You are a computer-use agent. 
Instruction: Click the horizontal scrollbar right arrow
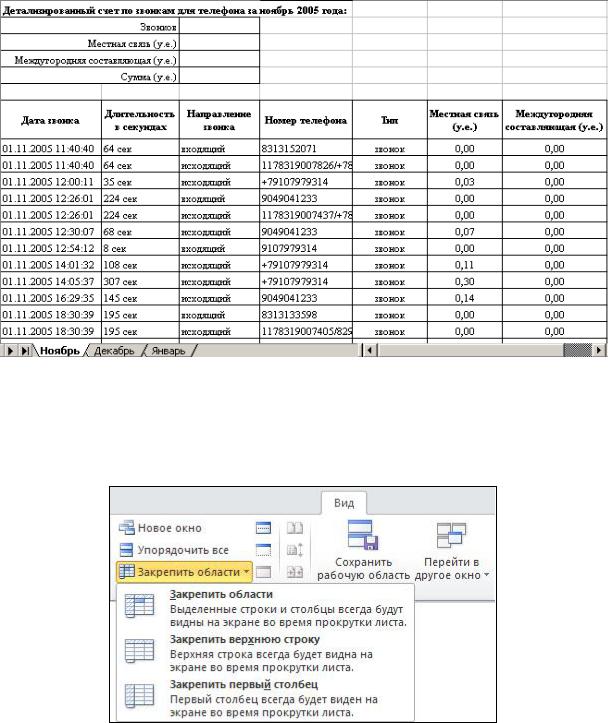(x=598, y=350)
